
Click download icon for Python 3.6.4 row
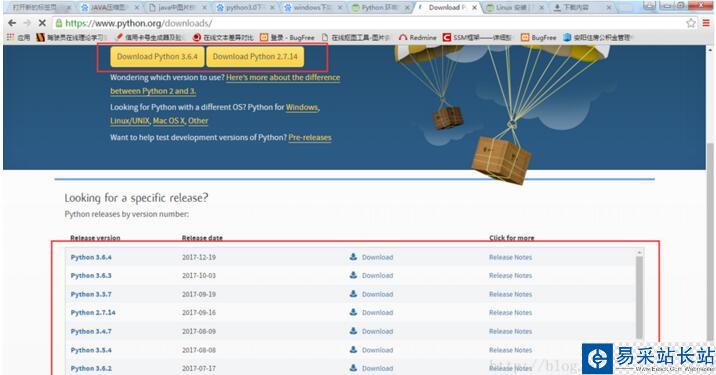click(353, 257)
